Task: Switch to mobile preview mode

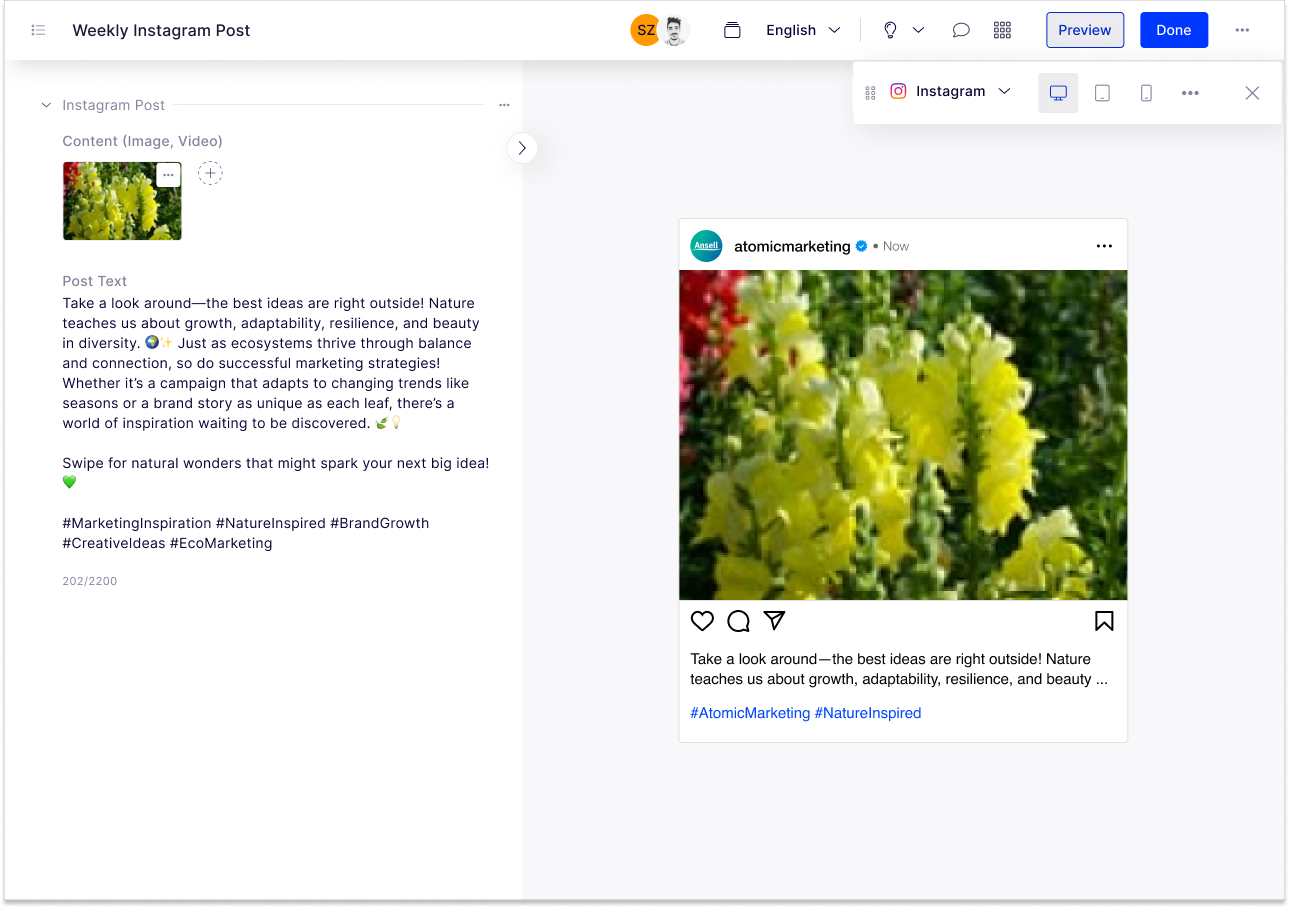Action: click(x=1146, y=93)
